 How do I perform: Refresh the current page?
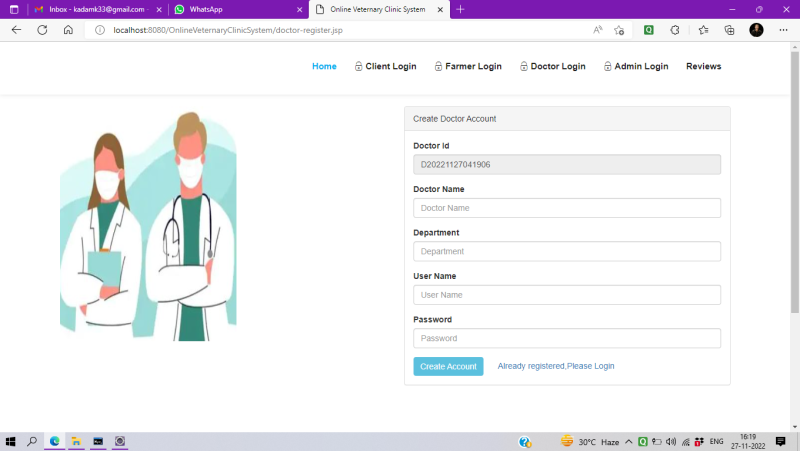click(42, 30)
